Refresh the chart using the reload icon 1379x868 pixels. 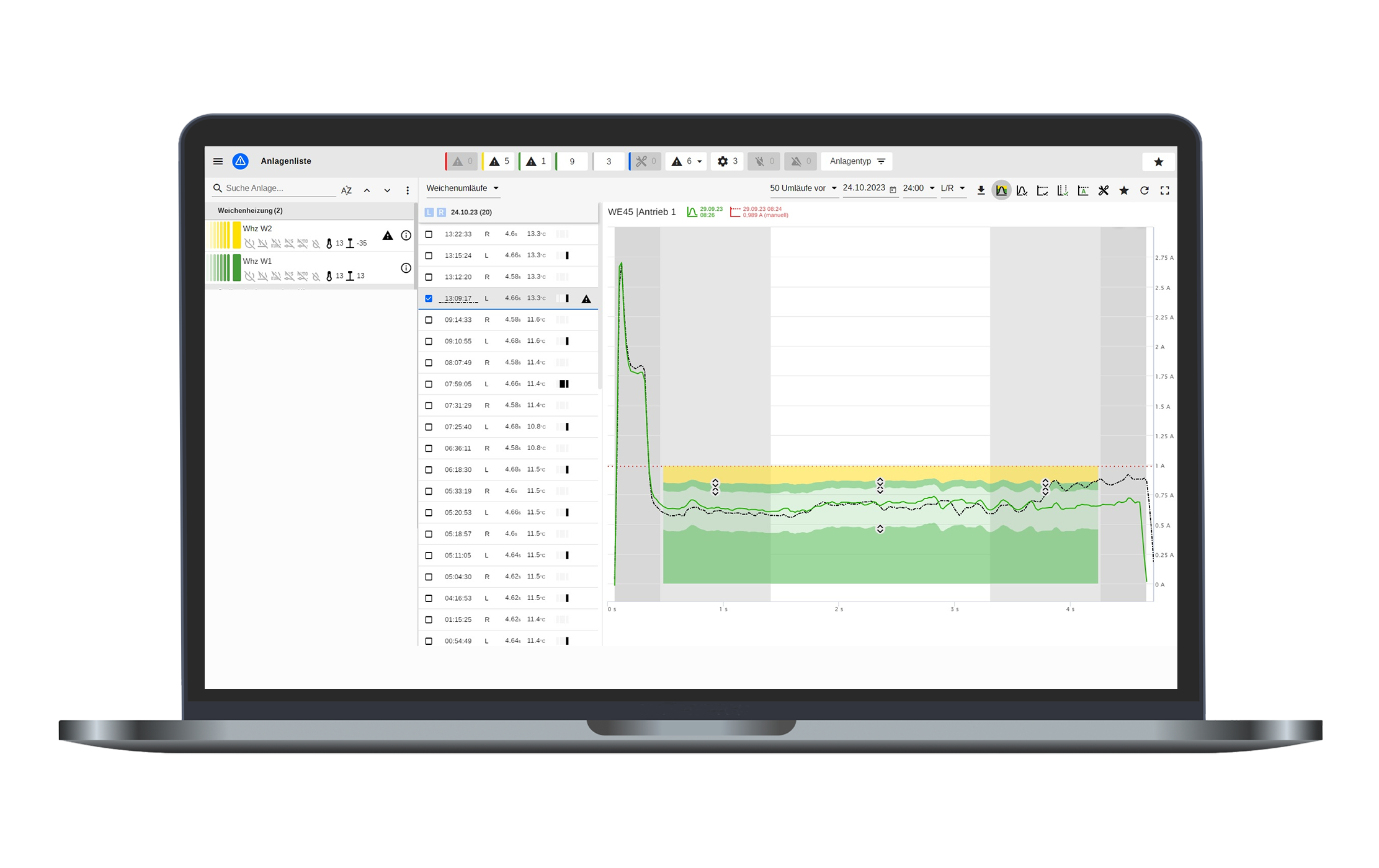coord(1145,190)
